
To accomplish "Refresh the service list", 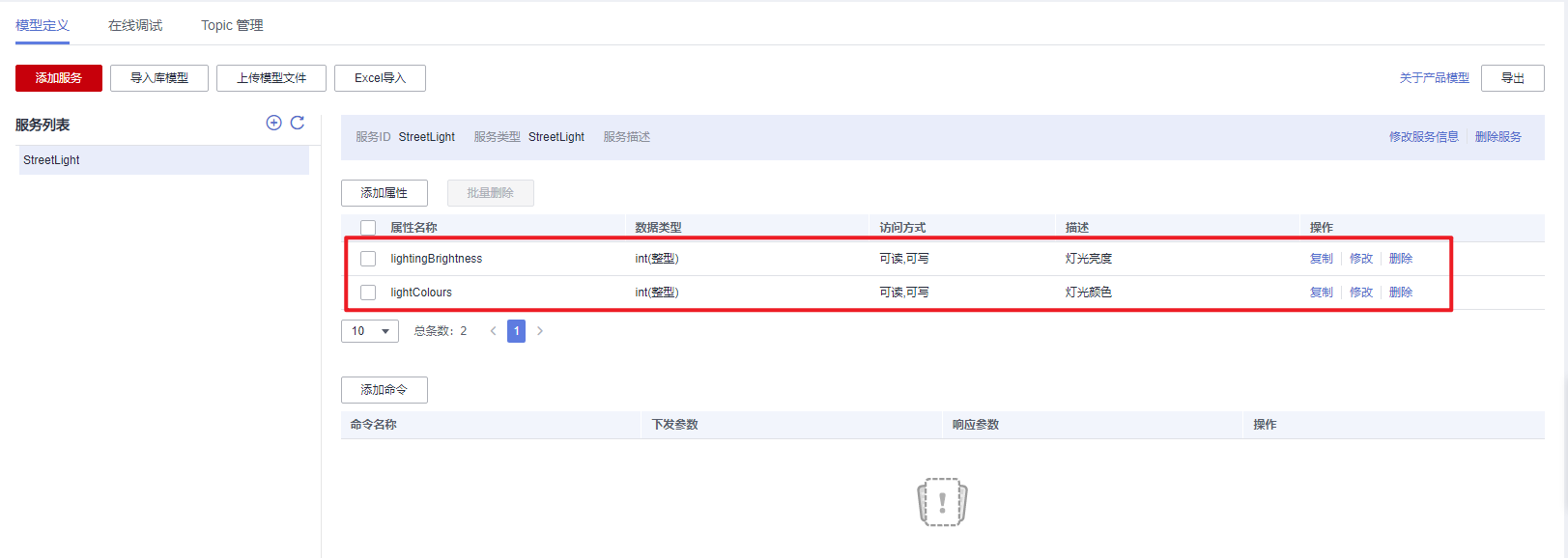I will click(x=298, y=123).
